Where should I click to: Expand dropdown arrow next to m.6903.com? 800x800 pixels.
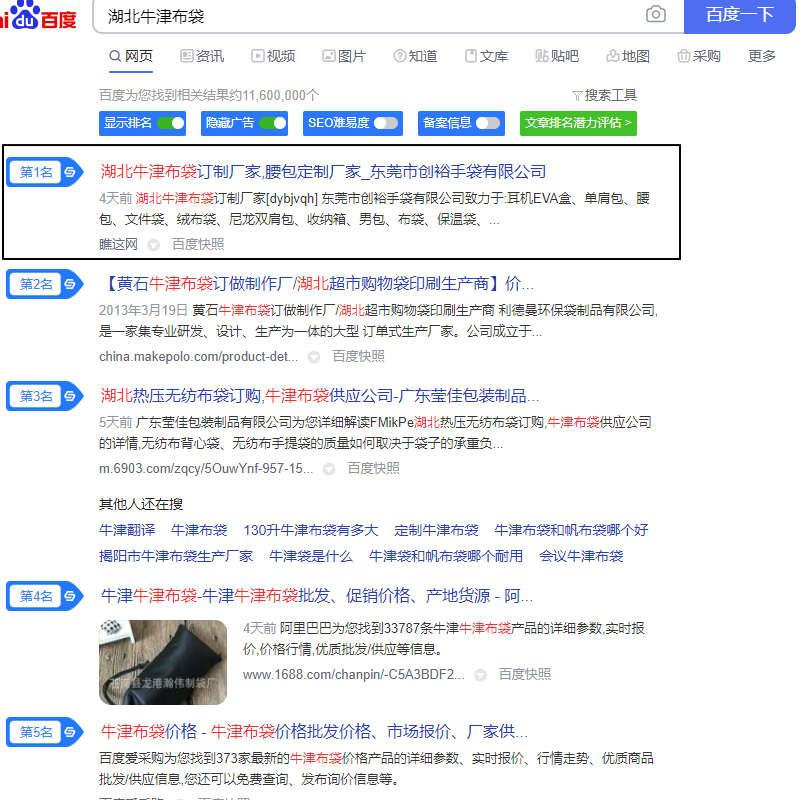(x=330, y=469)
